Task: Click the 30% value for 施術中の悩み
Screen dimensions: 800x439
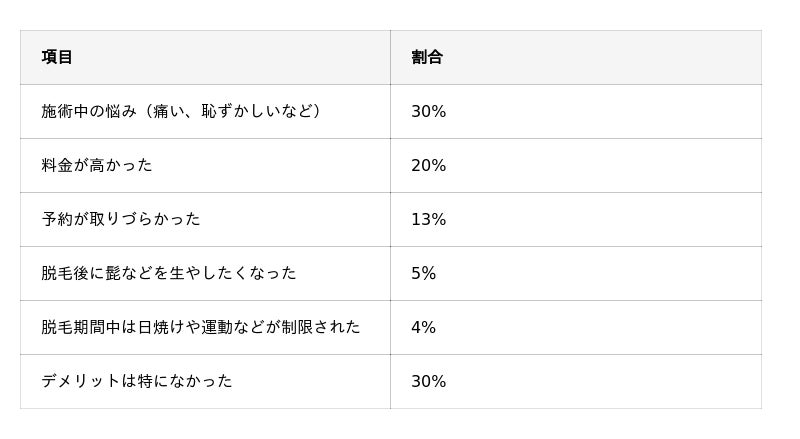Action: coord(428,111)
